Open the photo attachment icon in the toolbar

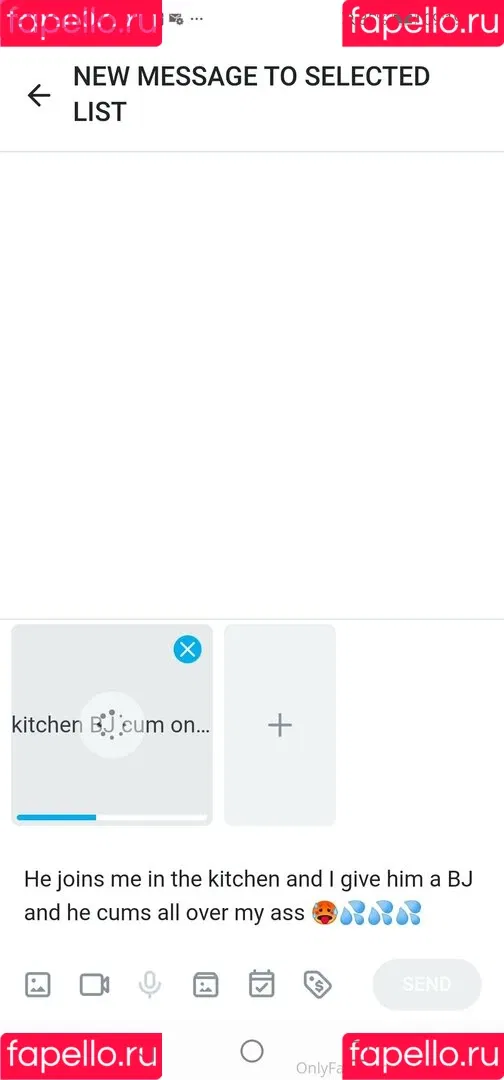point(37,984)
